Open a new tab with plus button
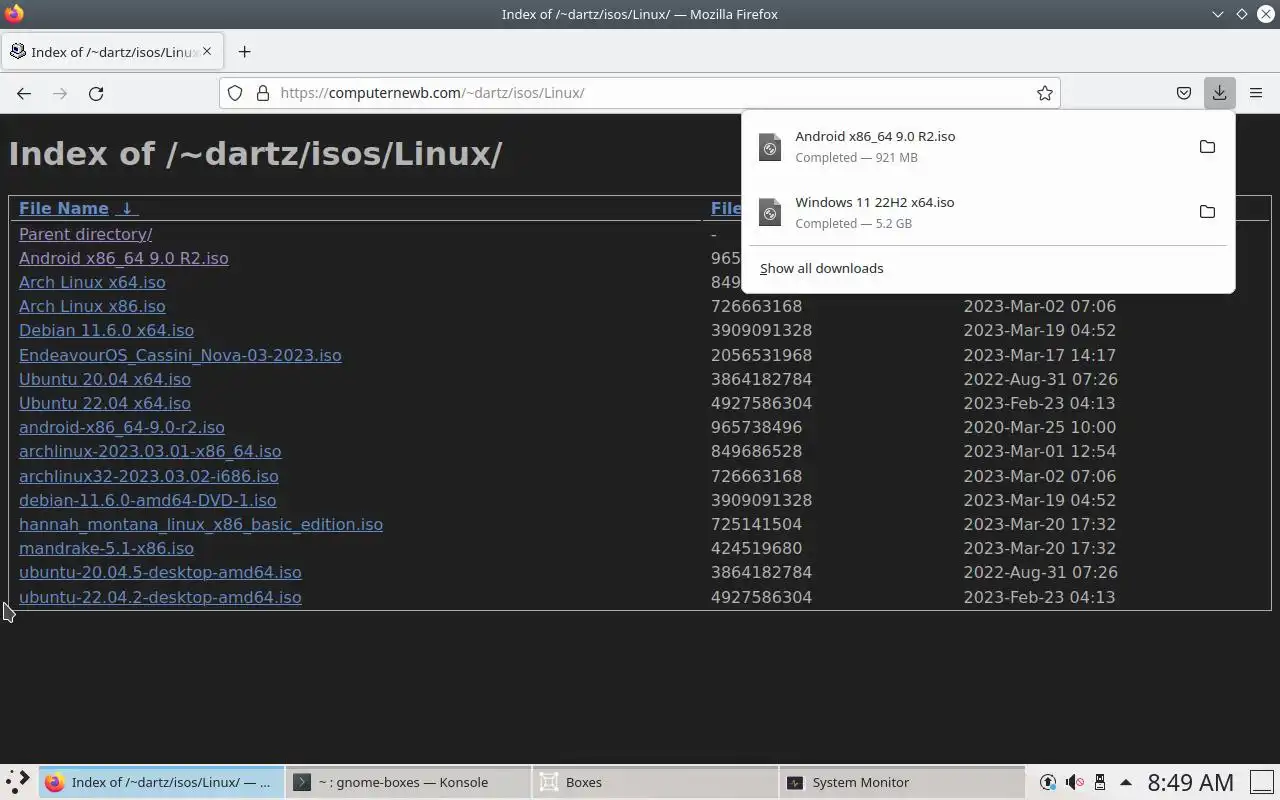 point(244,52)
